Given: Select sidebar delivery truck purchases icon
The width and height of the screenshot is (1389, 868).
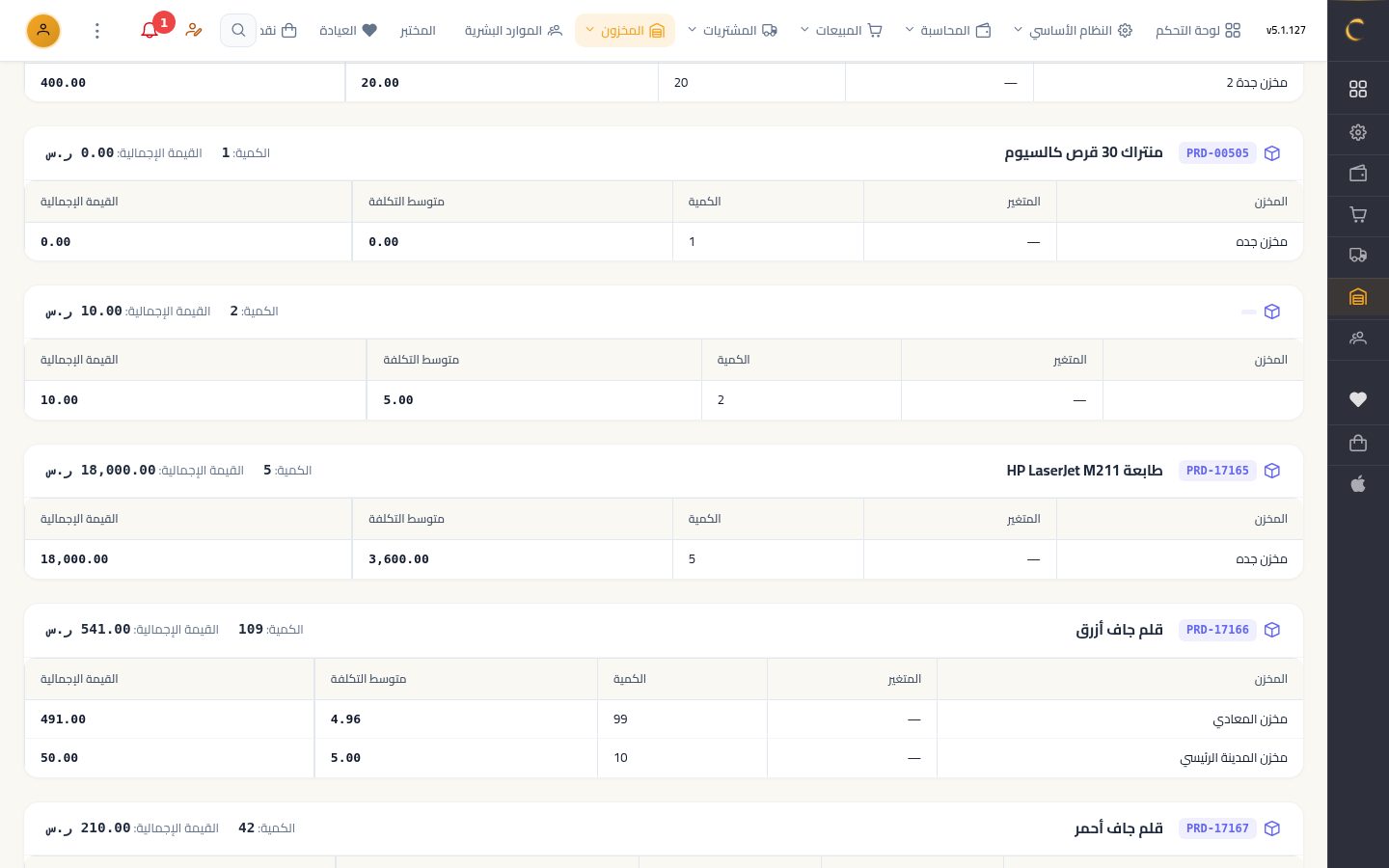Looking at the screenshot, I should pos(1358,256).
